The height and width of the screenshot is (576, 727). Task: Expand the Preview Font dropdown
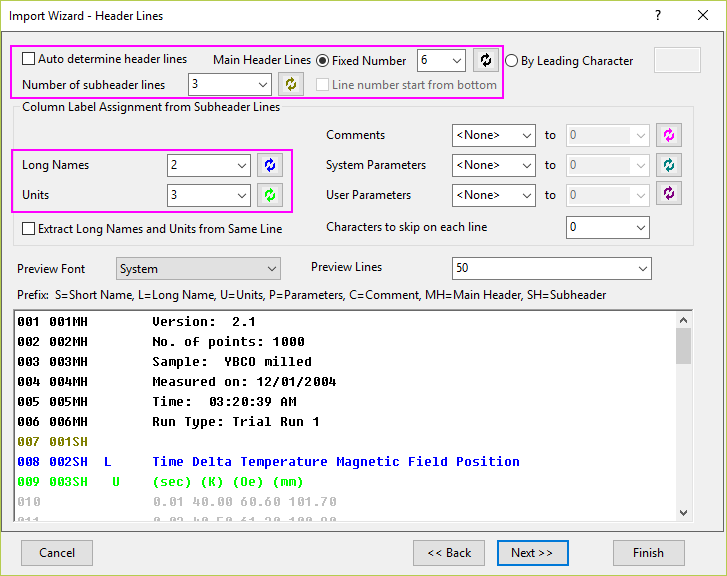pos(271,268)
